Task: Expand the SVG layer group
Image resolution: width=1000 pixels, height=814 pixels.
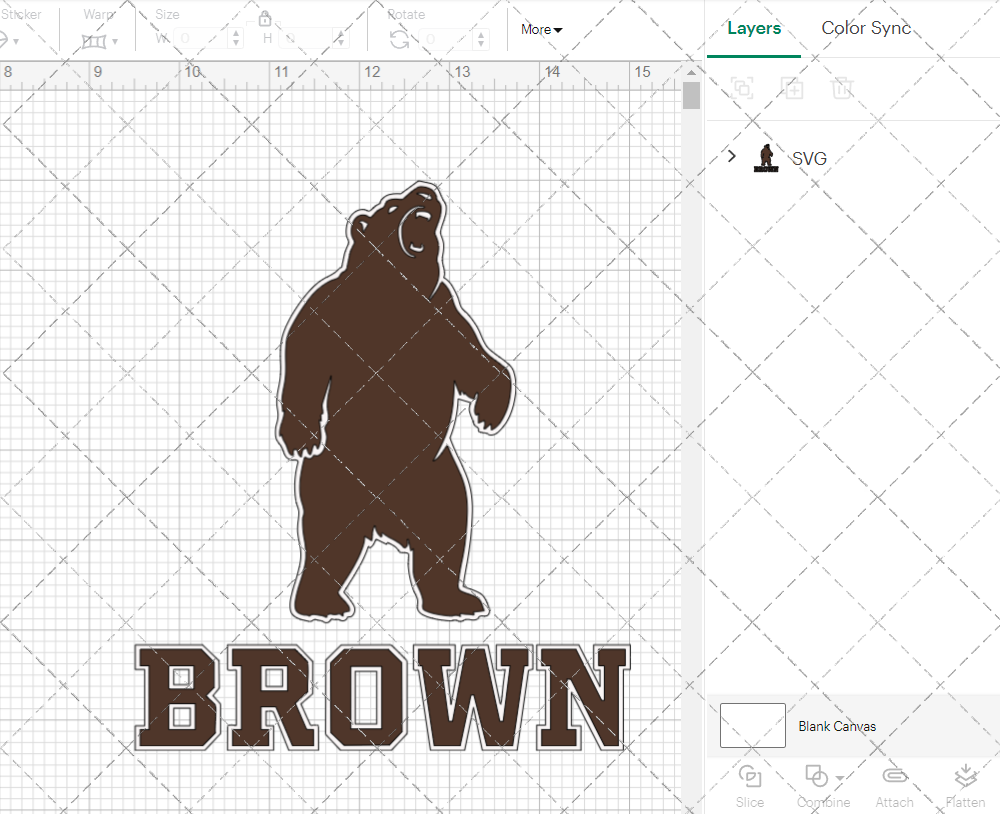Action: (731, 156)
